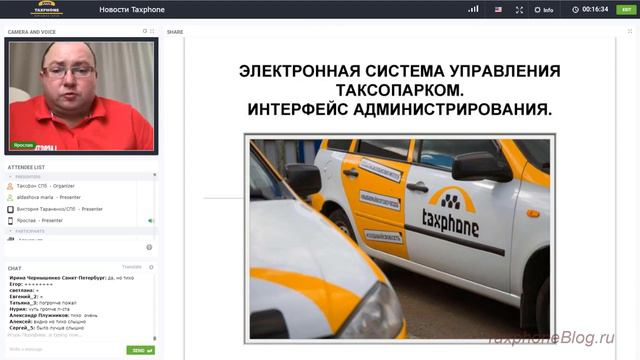The width and height of the screenshot is (640, 360).
Task: Select aldashova maria Presenter attendee row
Action: click(x=80, y=198)
